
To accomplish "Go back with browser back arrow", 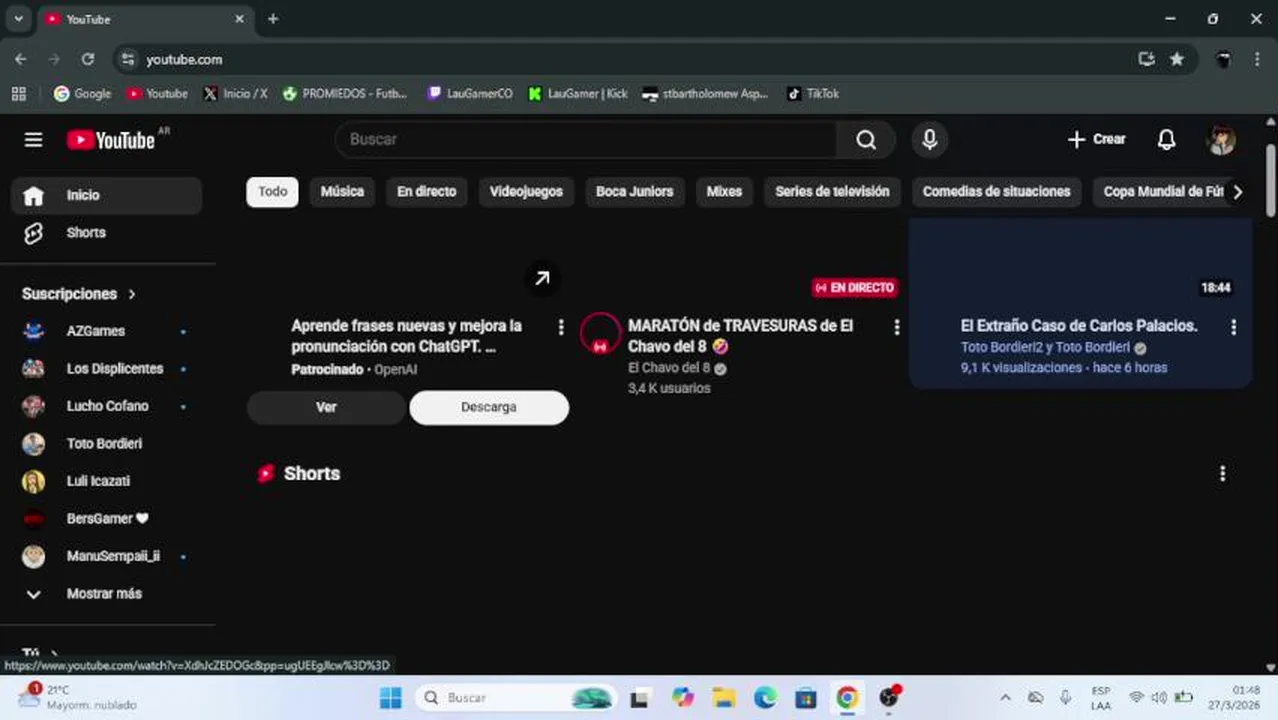I will pyautogui.click(x=21, y=60).
